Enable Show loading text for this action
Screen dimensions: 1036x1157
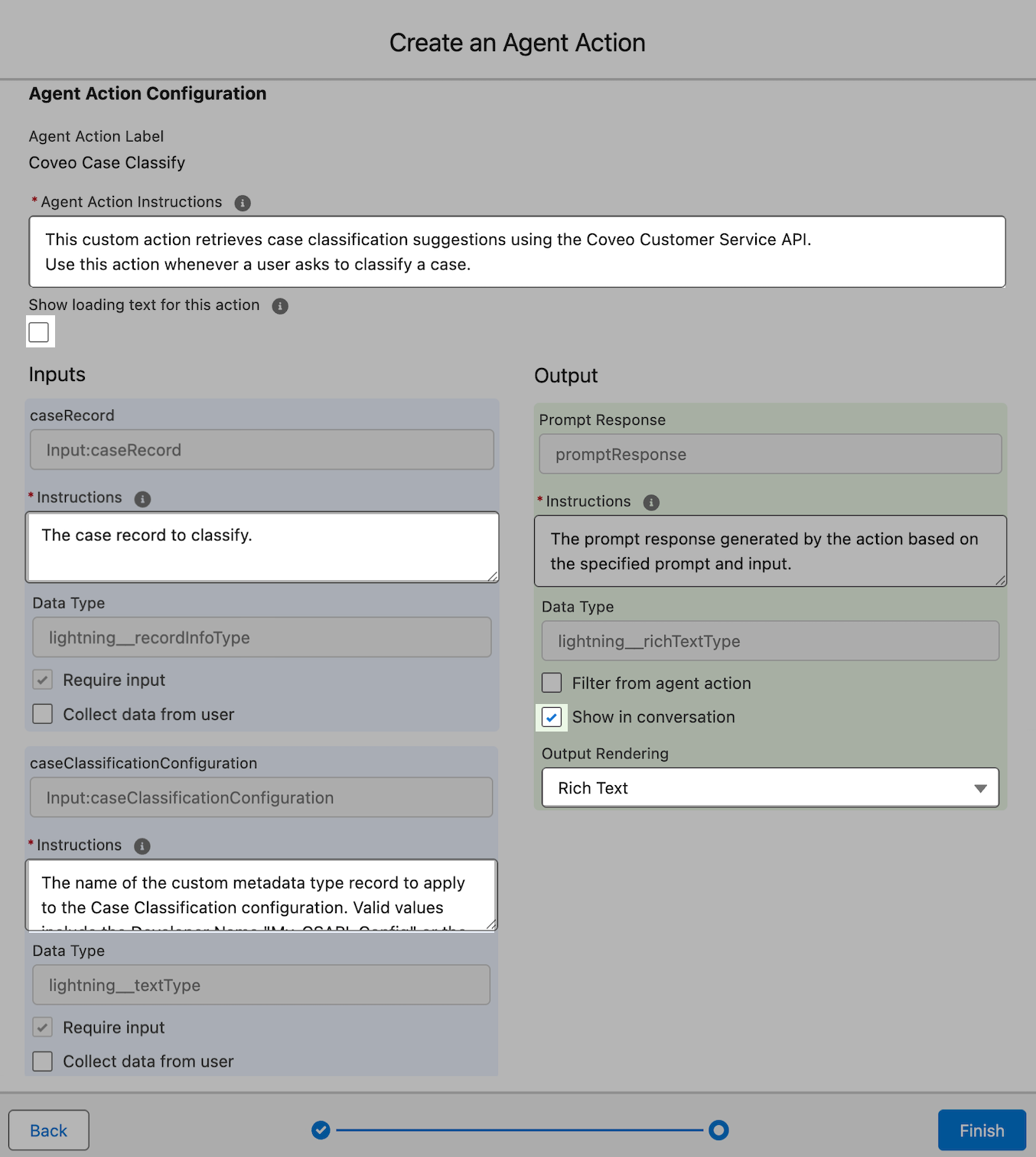click(39, 332)
